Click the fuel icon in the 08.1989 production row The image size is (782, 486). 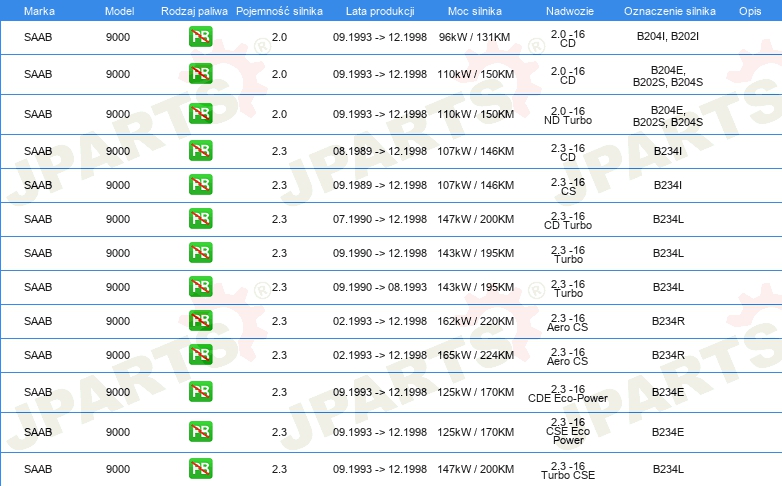200,151
